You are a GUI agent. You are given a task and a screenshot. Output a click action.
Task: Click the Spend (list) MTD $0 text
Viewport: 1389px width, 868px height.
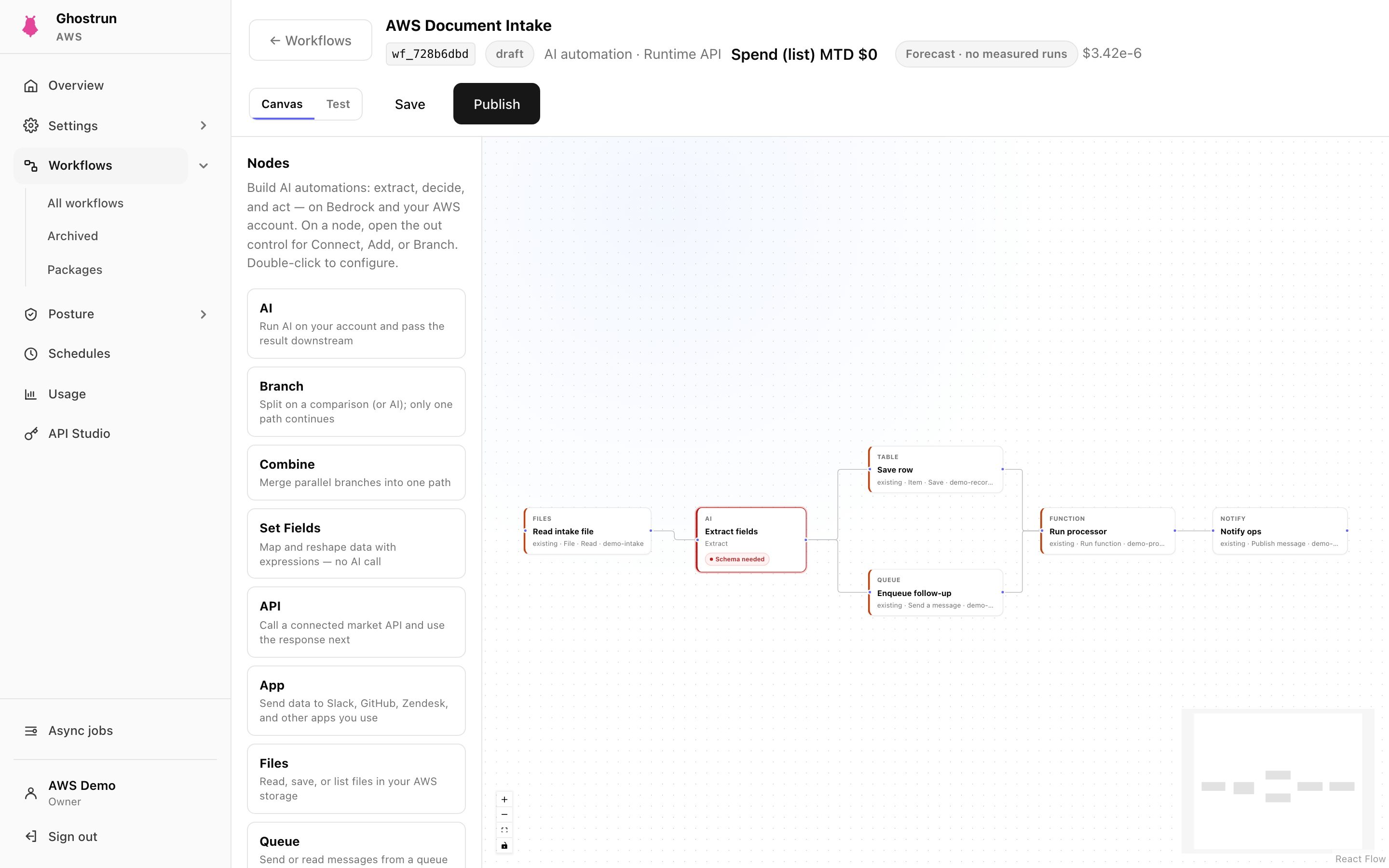click(803, 54)
